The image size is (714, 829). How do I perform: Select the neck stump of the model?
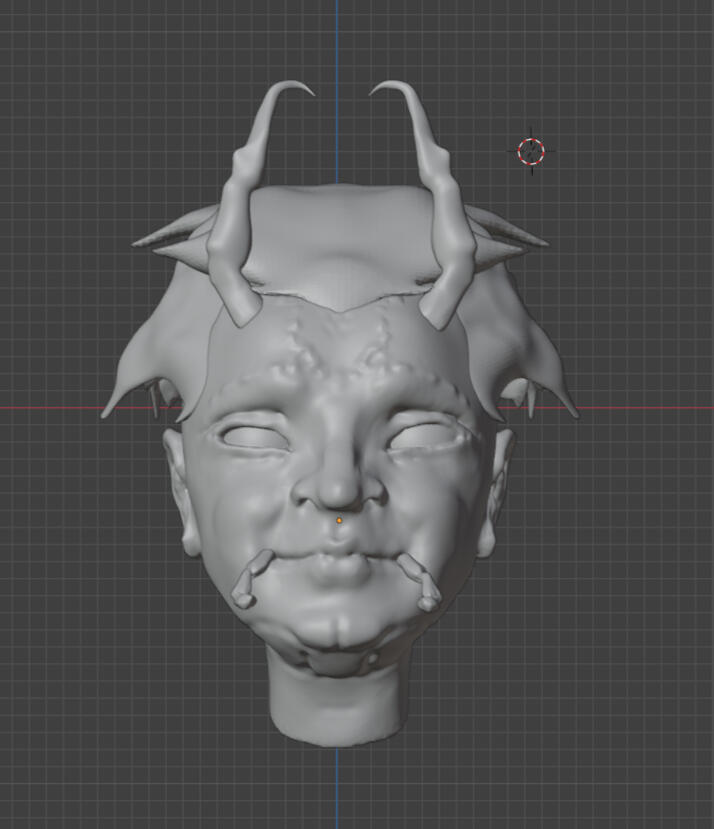pyautogui.click(x=338, y=705)
